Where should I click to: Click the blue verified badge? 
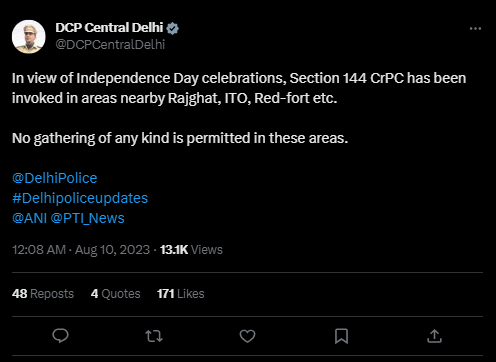click(172, 29)
